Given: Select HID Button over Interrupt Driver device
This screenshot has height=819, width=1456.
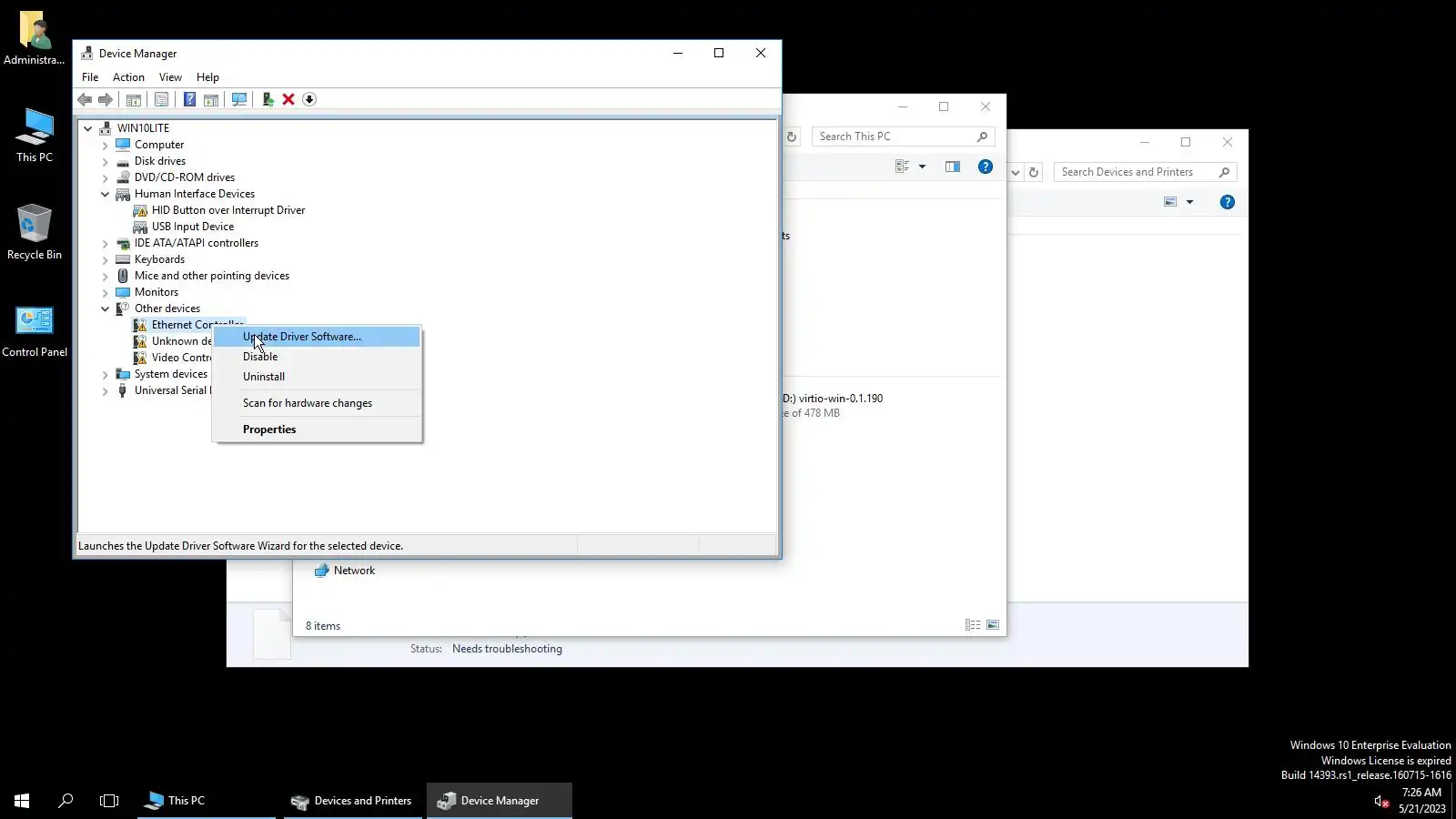Looking at the screenshot, I should tap(227, 210).
